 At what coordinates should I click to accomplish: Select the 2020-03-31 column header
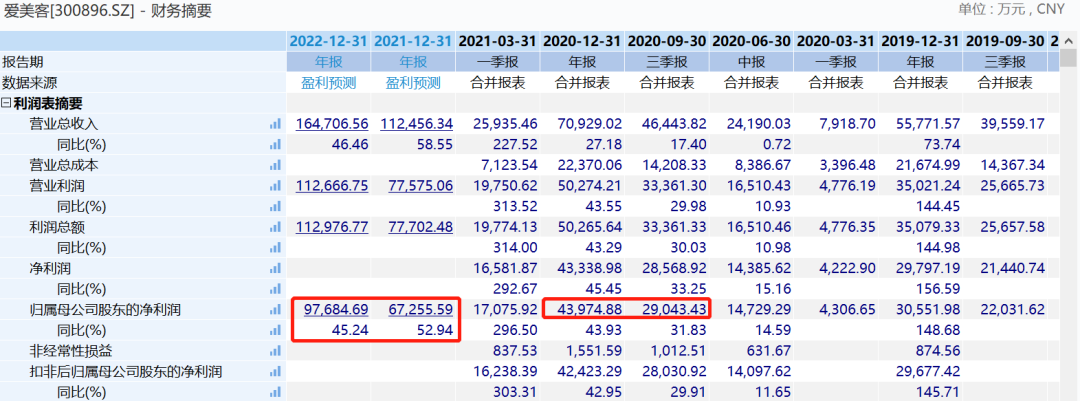[836, 41]
